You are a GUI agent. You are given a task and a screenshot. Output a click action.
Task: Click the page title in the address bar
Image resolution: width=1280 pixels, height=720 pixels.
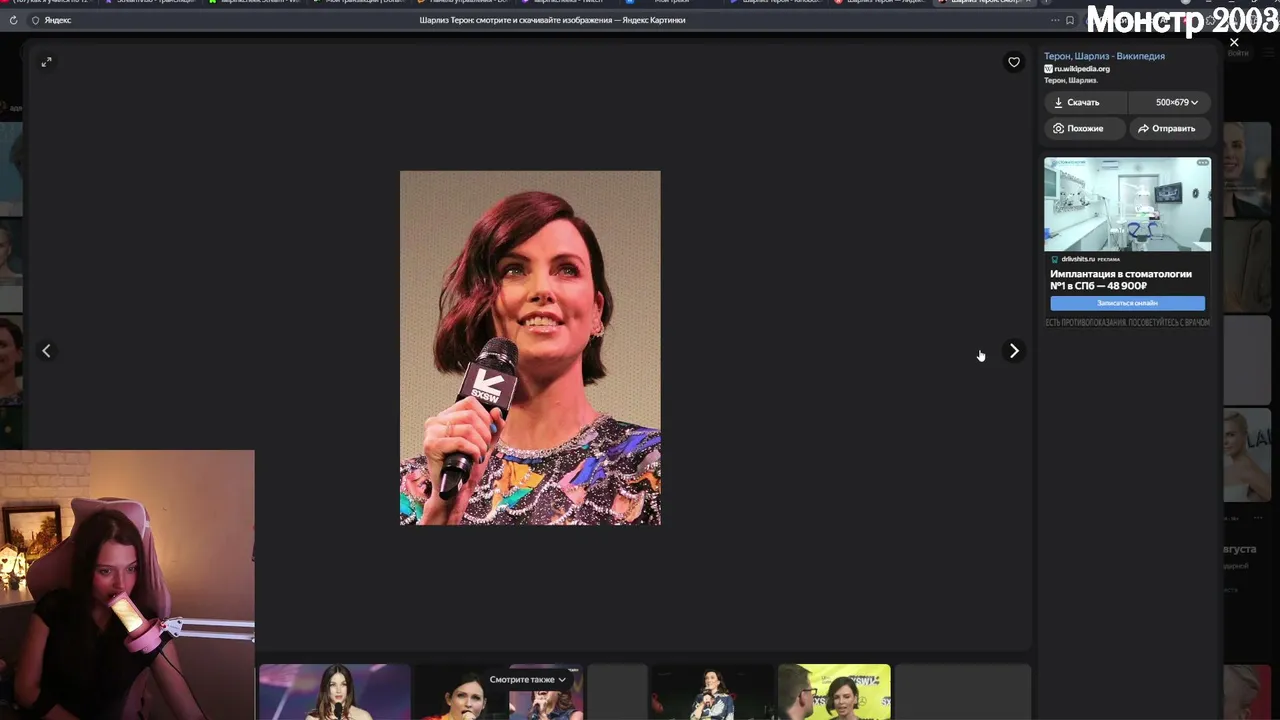(552, 20)
